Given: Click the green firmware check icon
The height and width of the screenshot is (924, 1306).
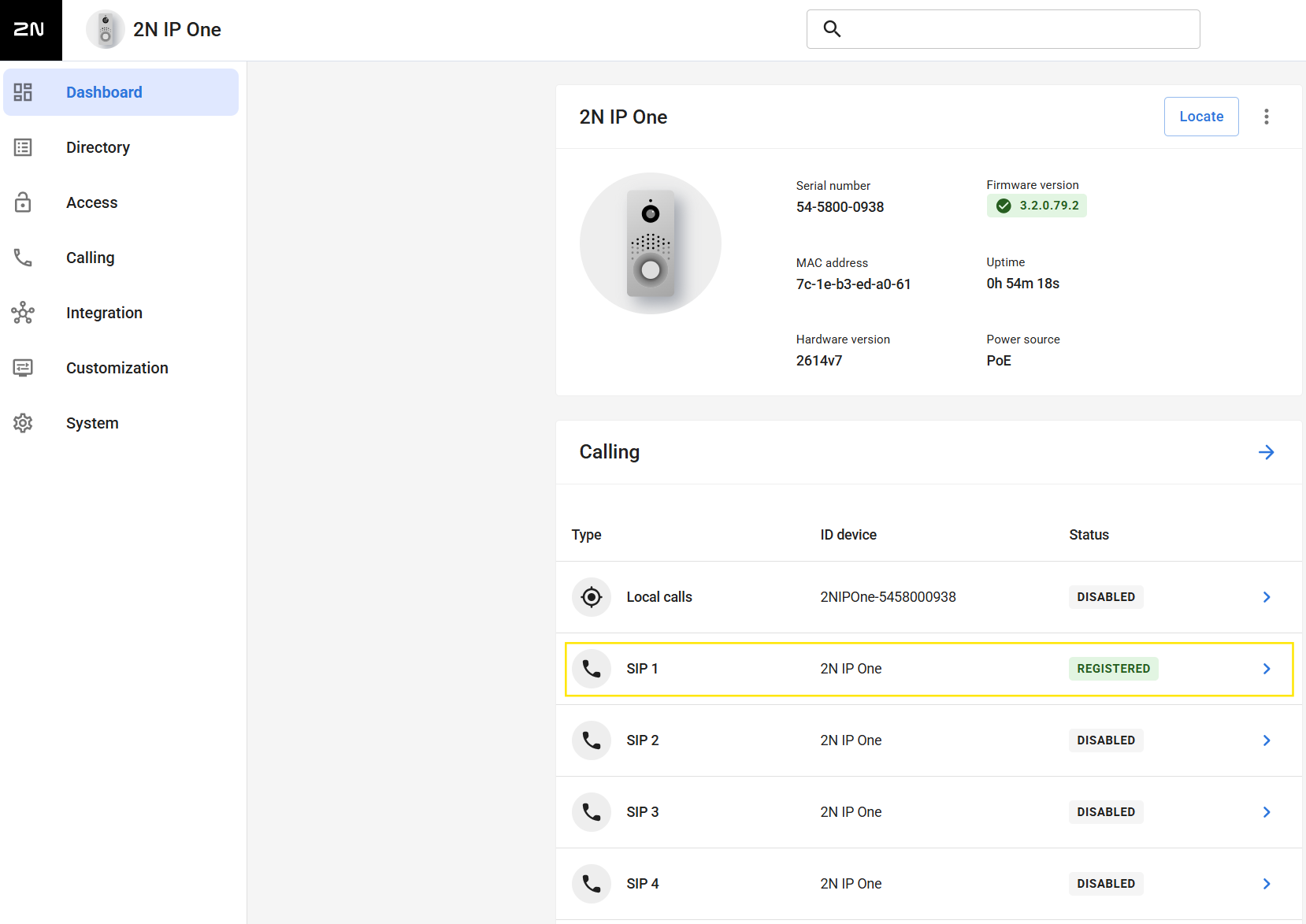Looking at the screenshot, I should 1004,206.
